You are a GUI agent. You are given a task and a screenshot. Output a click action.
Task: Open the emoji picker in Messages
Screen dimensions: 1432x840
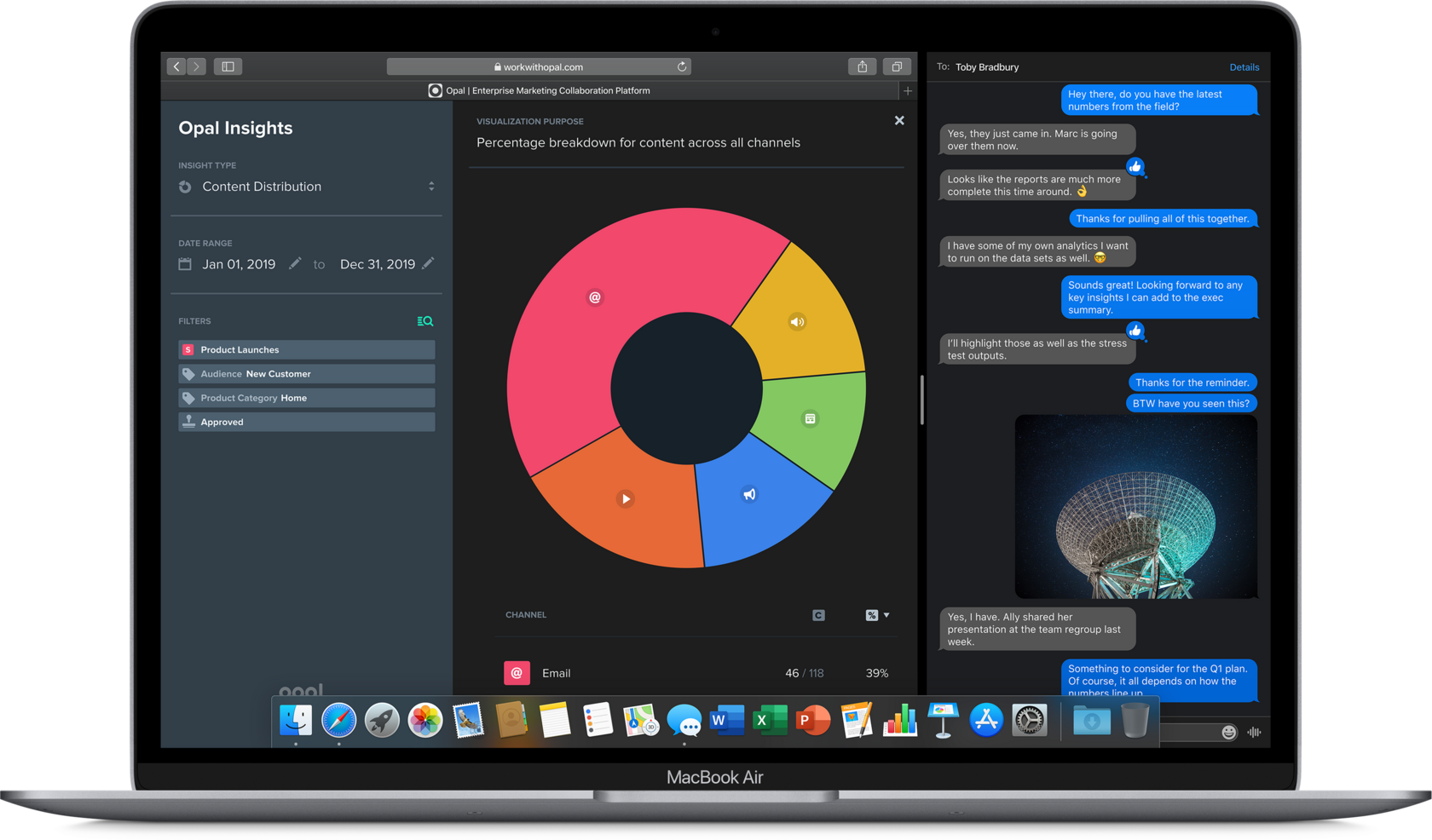[x=1228, y=733]
